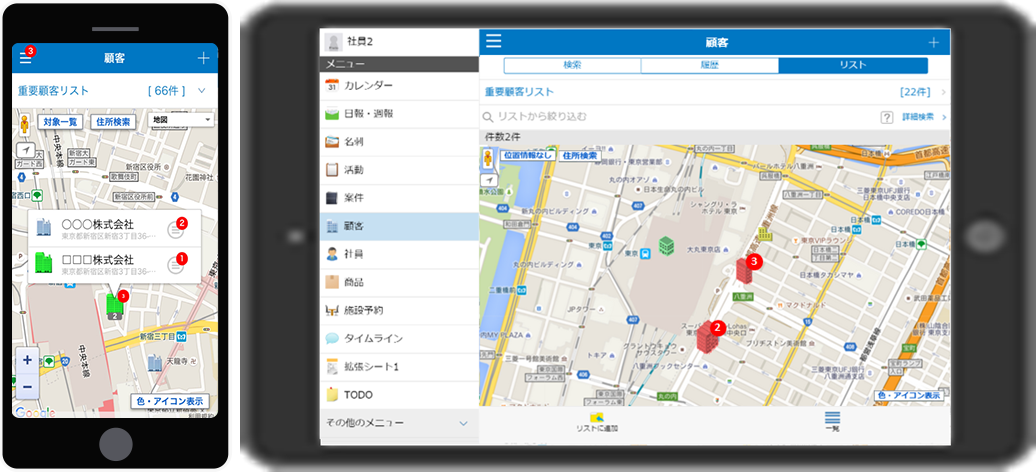Click the タイムライン speech bubble icon
1036x472 pixels.
[x=332, y=338]
